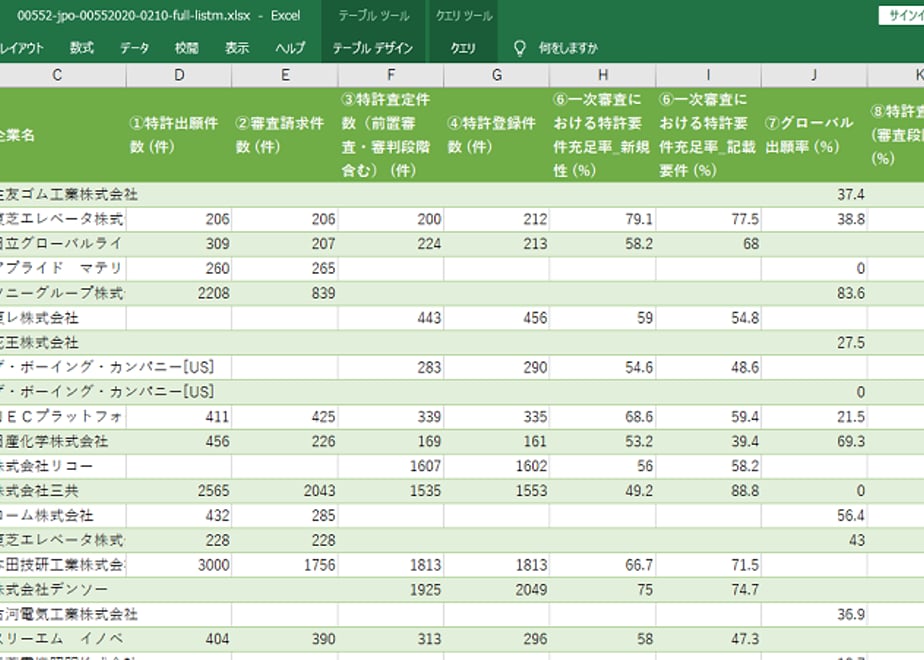Select the cell with value 37.4

[x=814, y=194]
